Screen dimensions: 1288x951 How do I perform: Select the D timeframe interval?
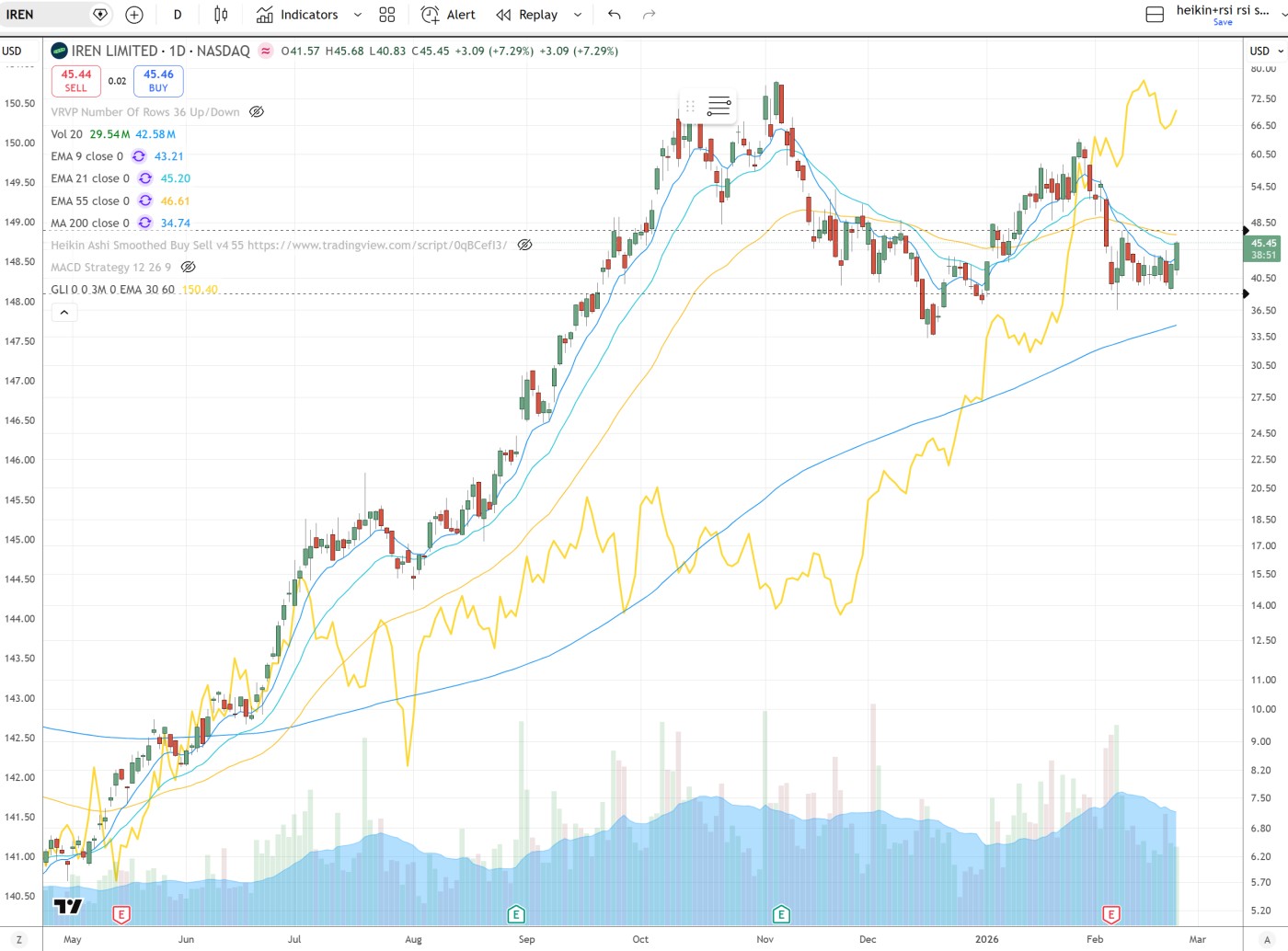click(178, 15)
